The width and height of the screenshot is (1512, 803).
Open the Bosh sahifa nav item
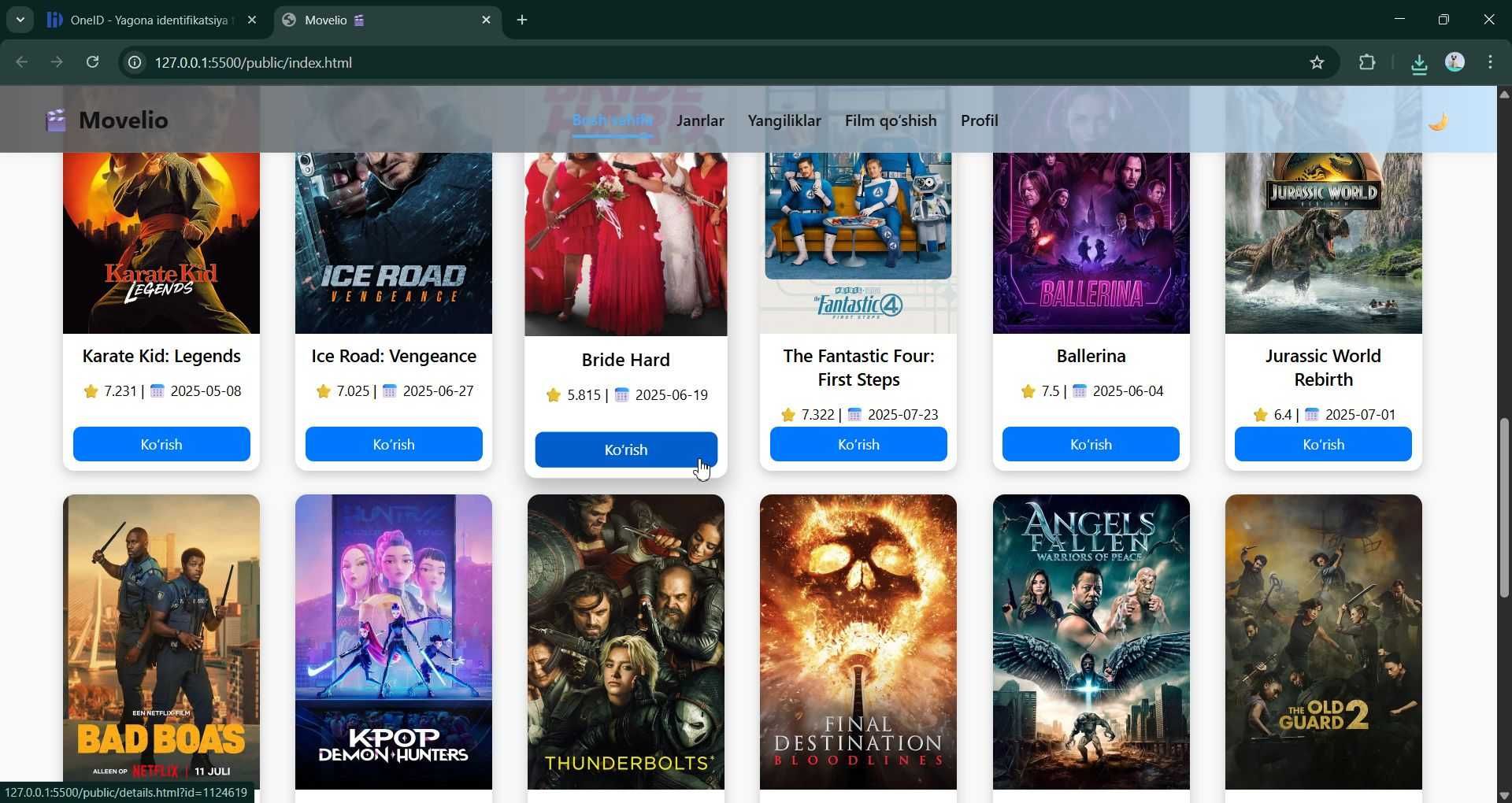(x=612, y=120)
